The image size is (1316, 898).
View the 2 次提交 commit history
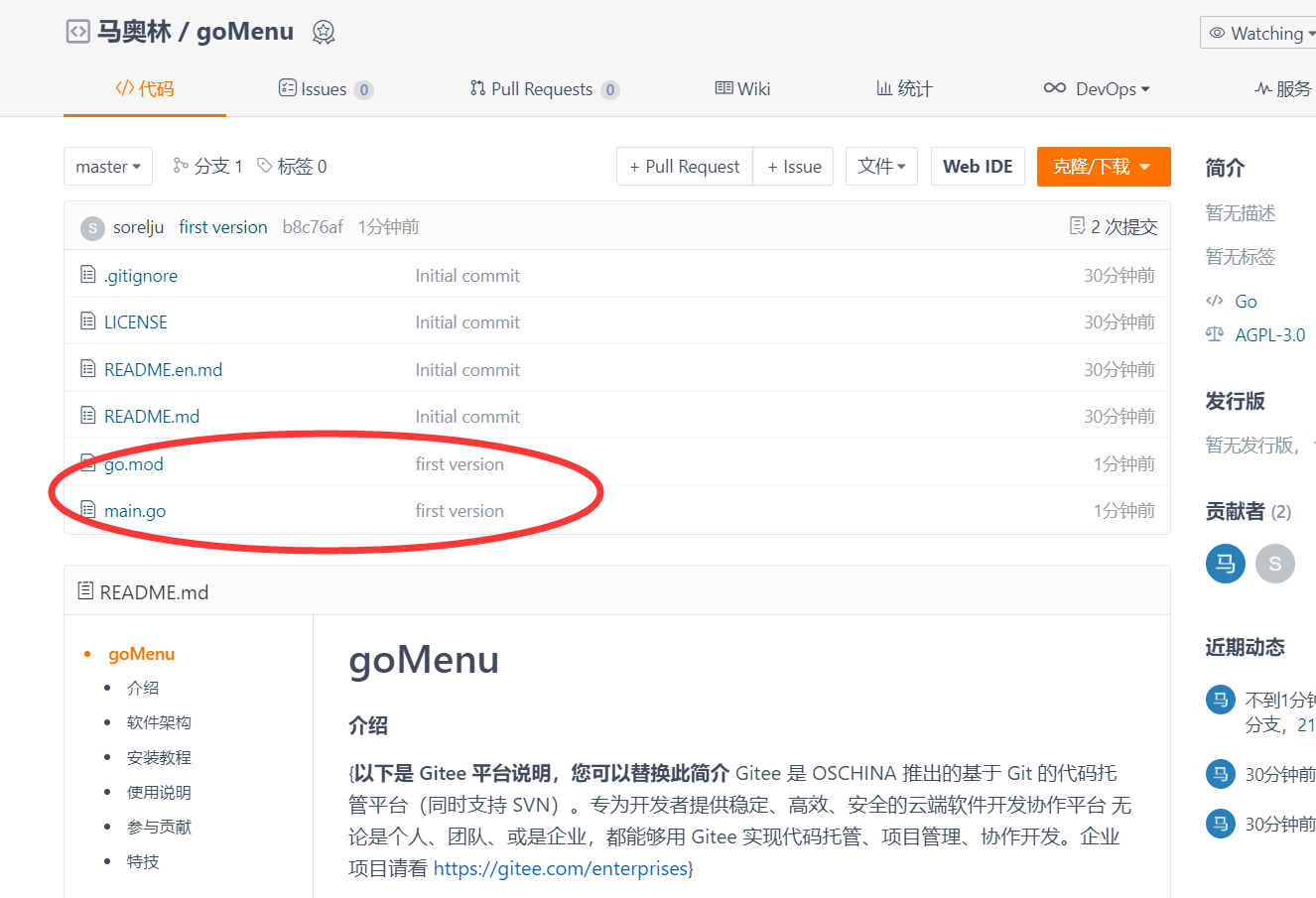(x=1114, y=227)
